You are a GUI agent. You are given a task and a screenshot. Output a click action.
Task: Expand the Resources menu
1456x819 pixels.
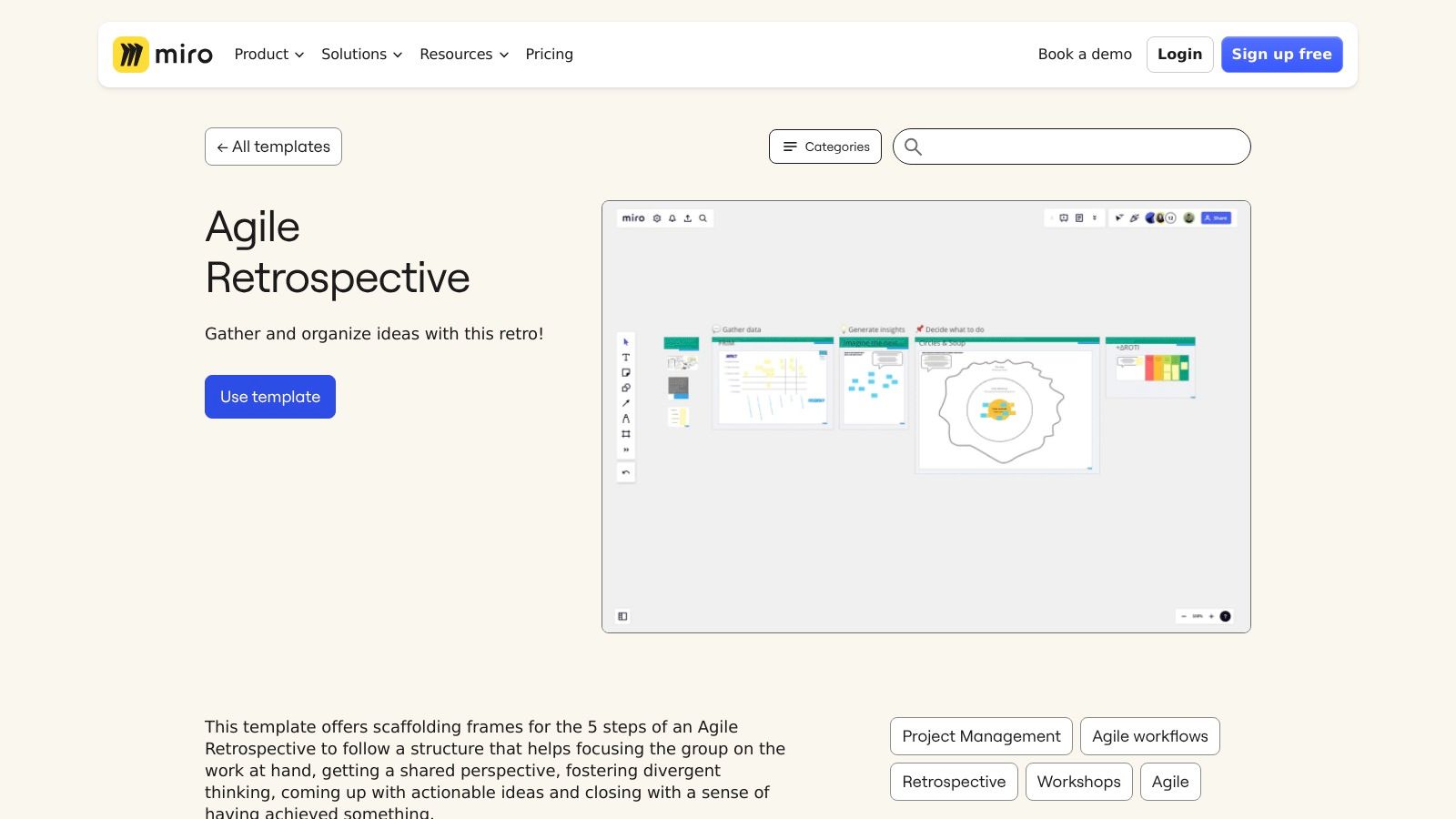(x=464, y=55)
